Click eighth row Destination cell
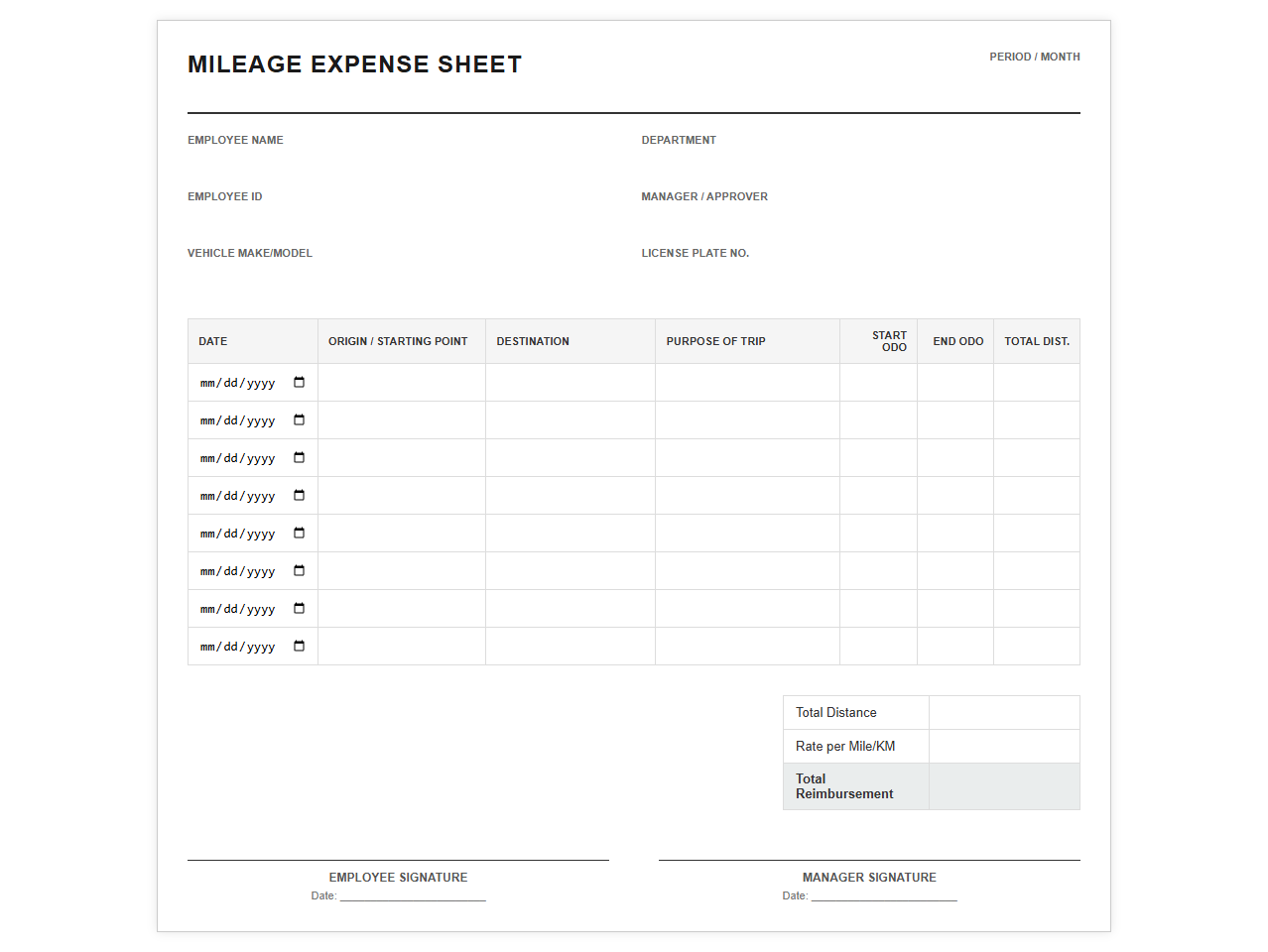 pos(571,647)
